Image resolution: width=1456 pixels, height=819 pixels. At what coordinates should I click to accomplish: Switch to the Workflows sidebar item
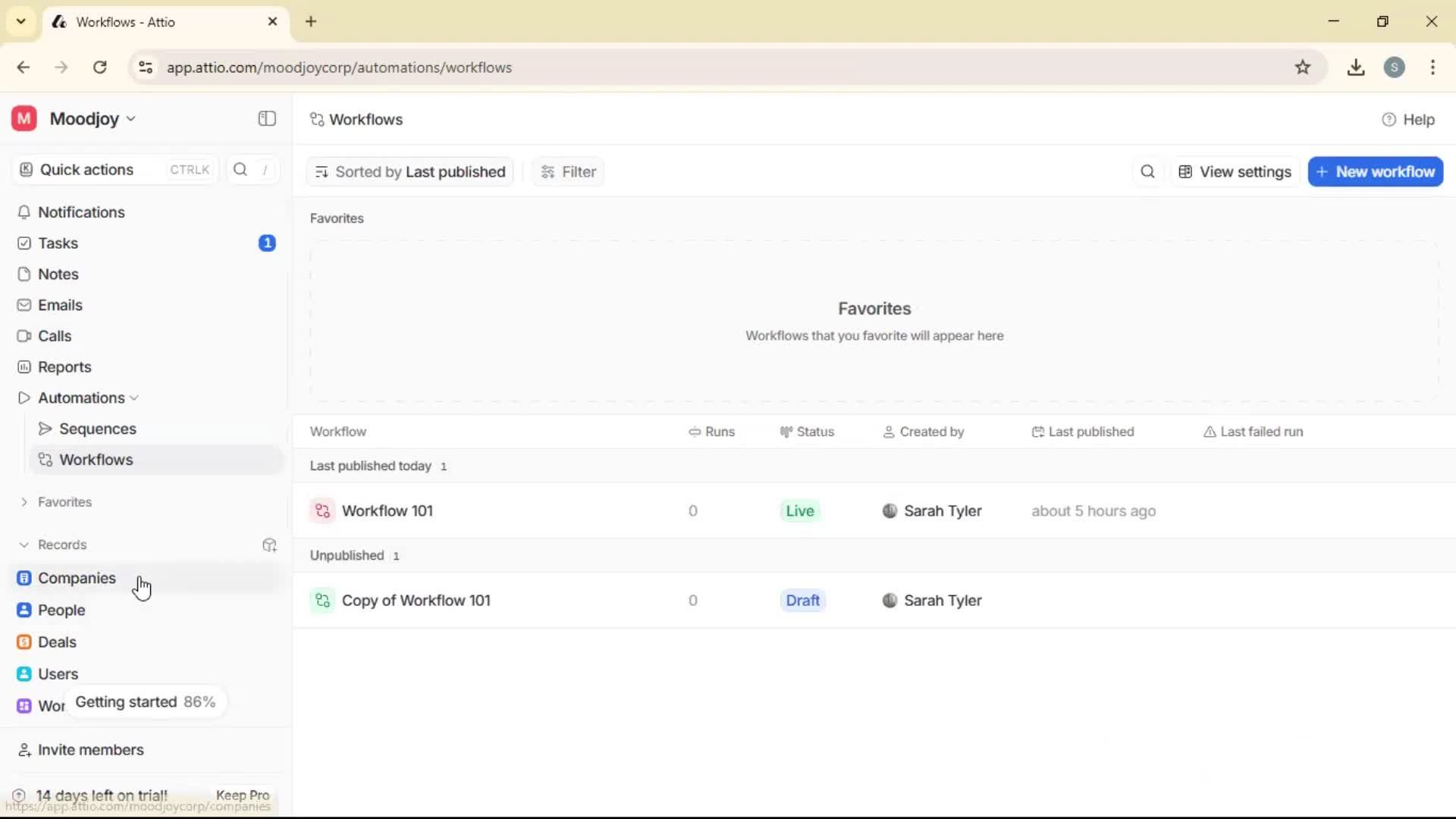tap(97, 459)
